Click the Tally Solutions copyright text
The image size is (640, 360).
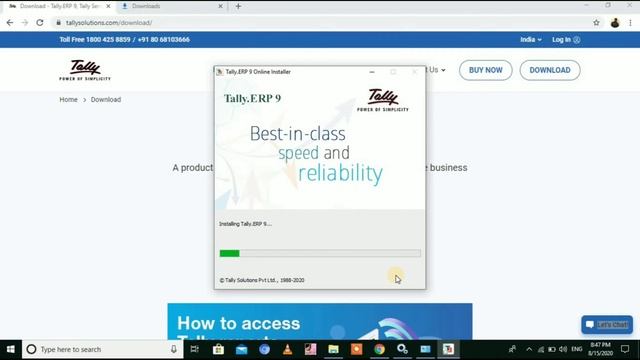(262, 280)
